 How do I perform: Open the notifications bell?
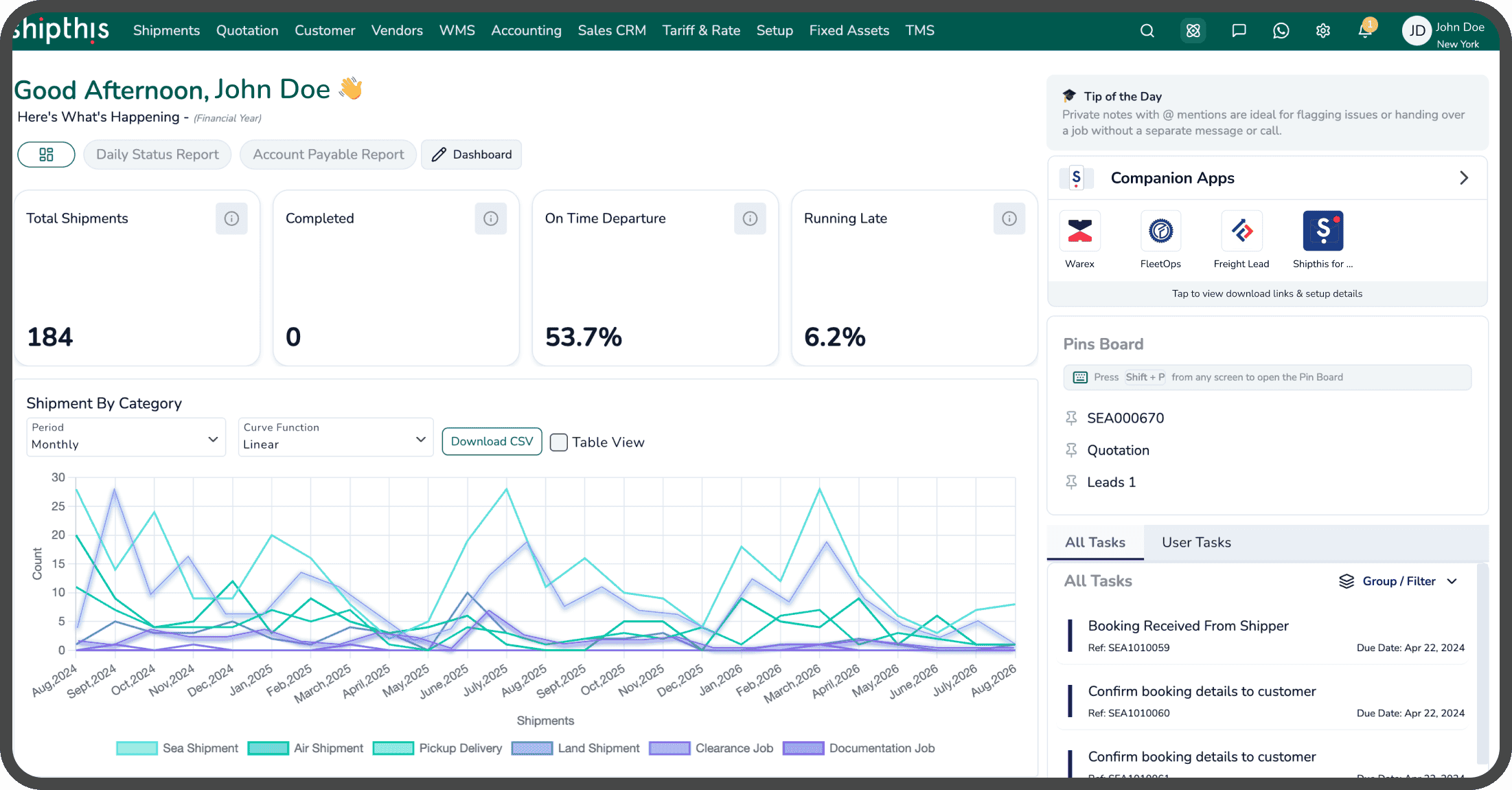click(1365, 30)
